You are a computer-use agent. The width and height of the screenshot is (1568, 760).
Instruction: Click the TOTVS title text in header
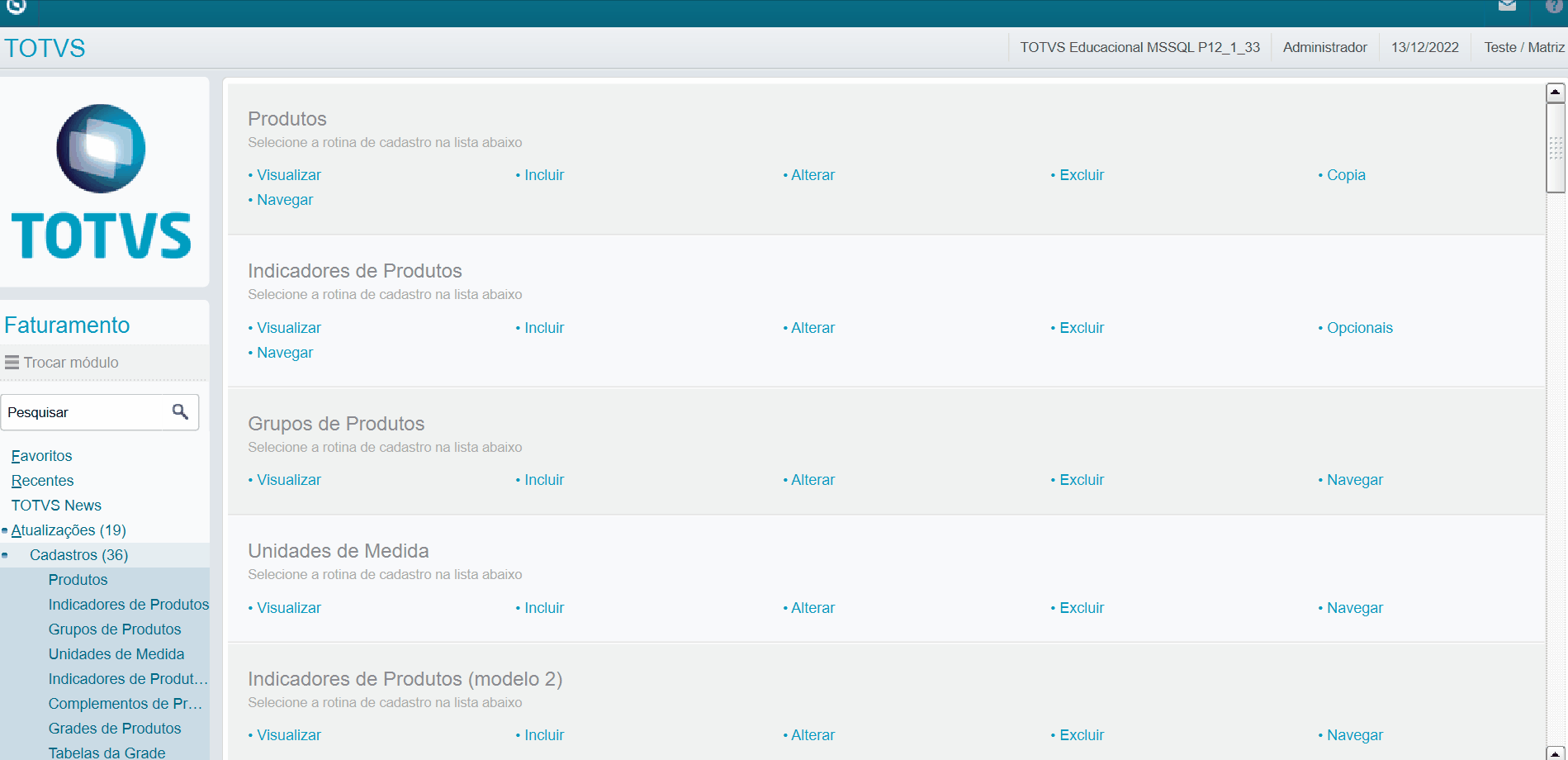45,48
